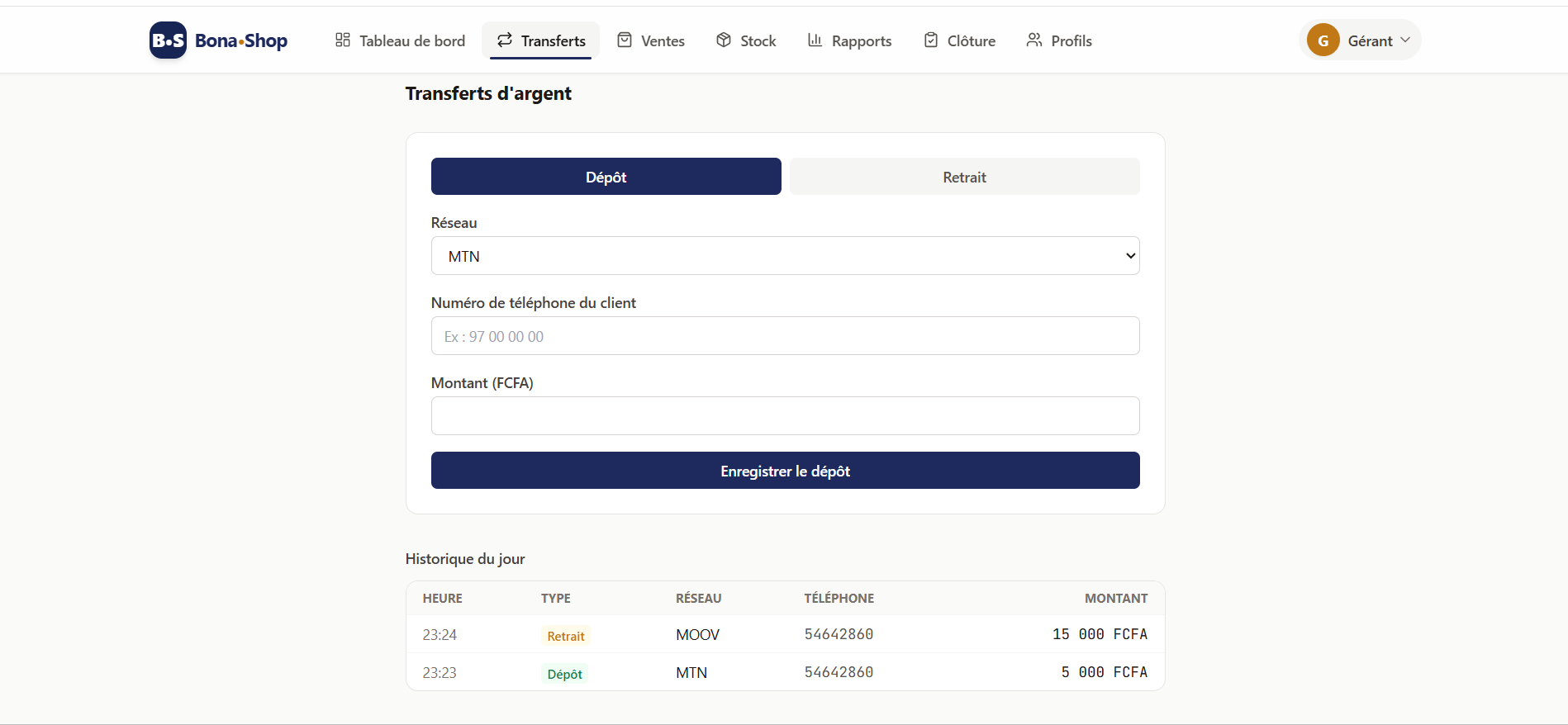Click the MTN cell in history table
This screenshot has height=725, width=1568.
tap(691, 673)
